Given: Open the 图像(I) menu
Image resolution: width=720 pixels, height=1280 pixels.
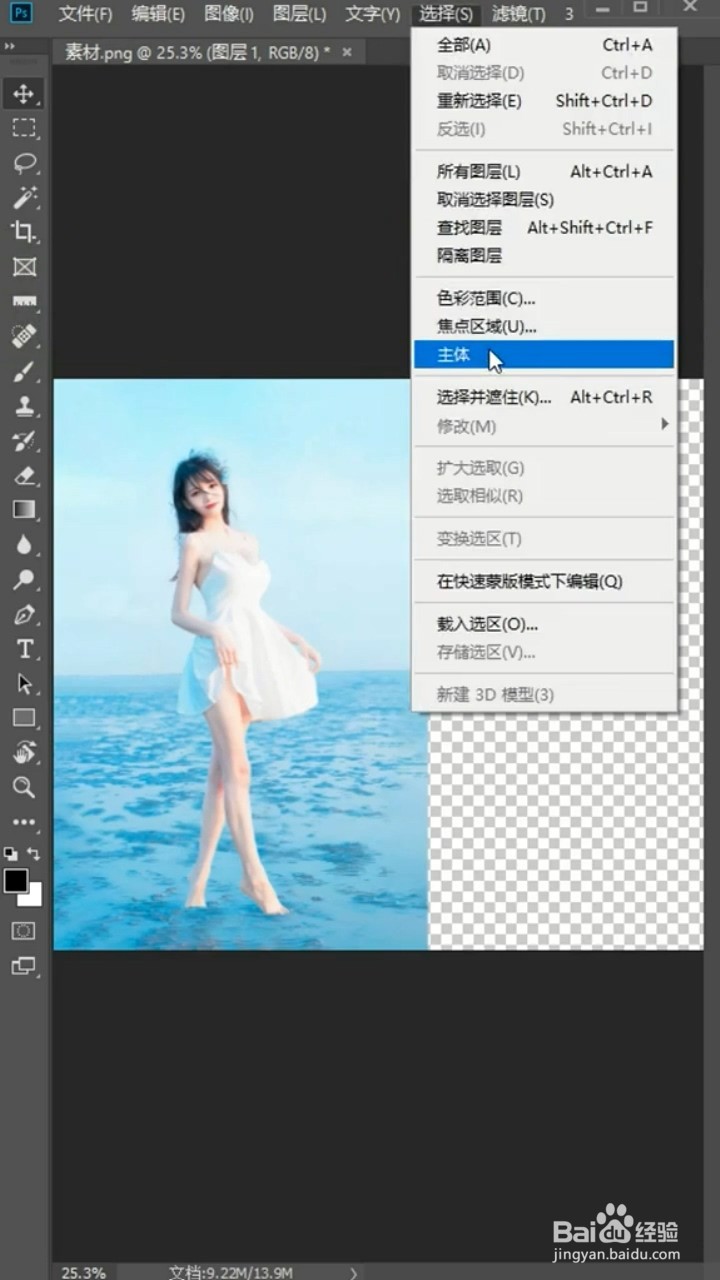Looking at the screenshot, I should tap(229, 14).
